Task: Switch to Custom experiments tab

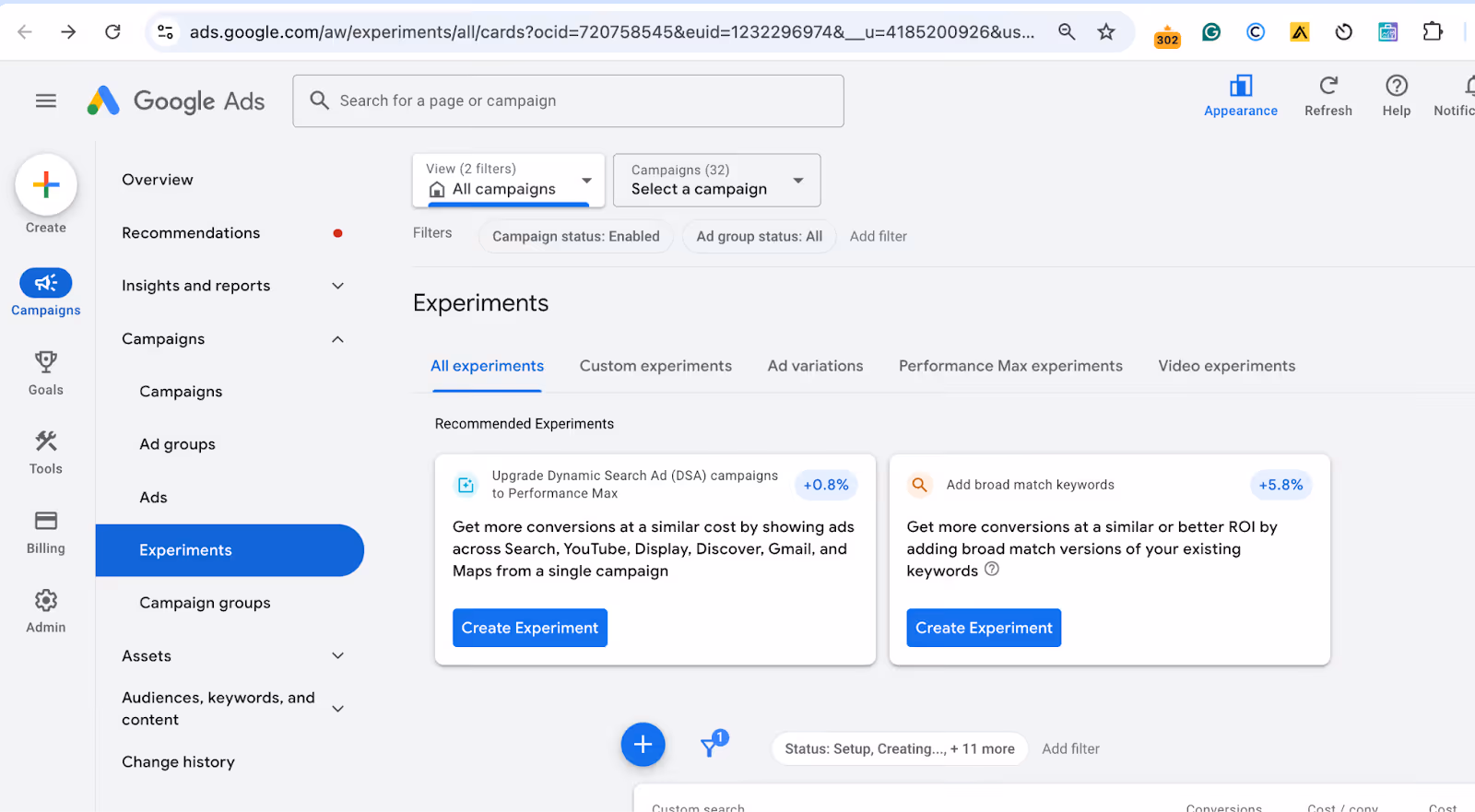Action: (655, 366)
